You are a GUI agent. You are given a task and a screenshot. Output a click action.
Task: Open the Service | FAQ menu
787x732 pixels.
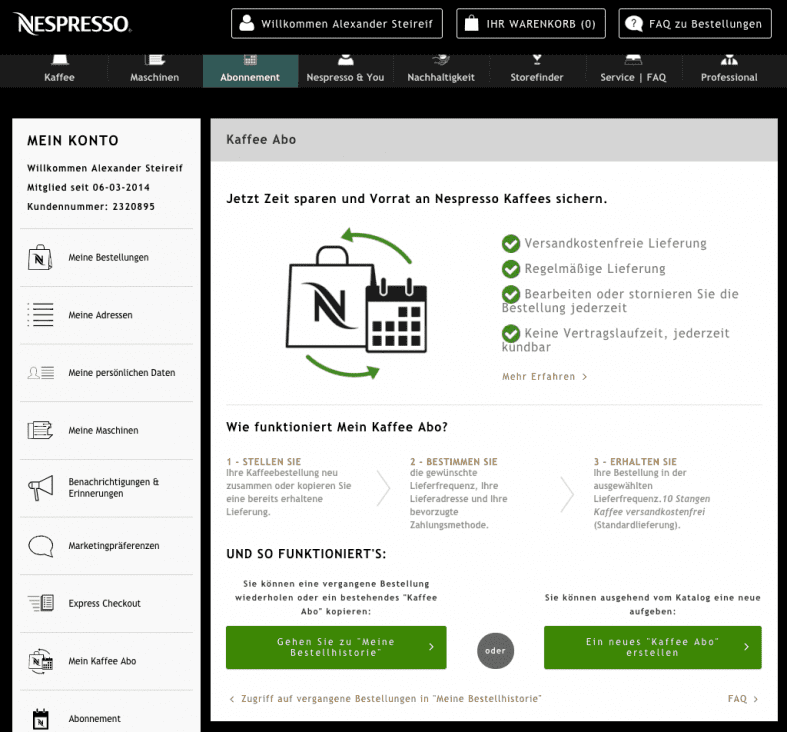tap(633, 71)
